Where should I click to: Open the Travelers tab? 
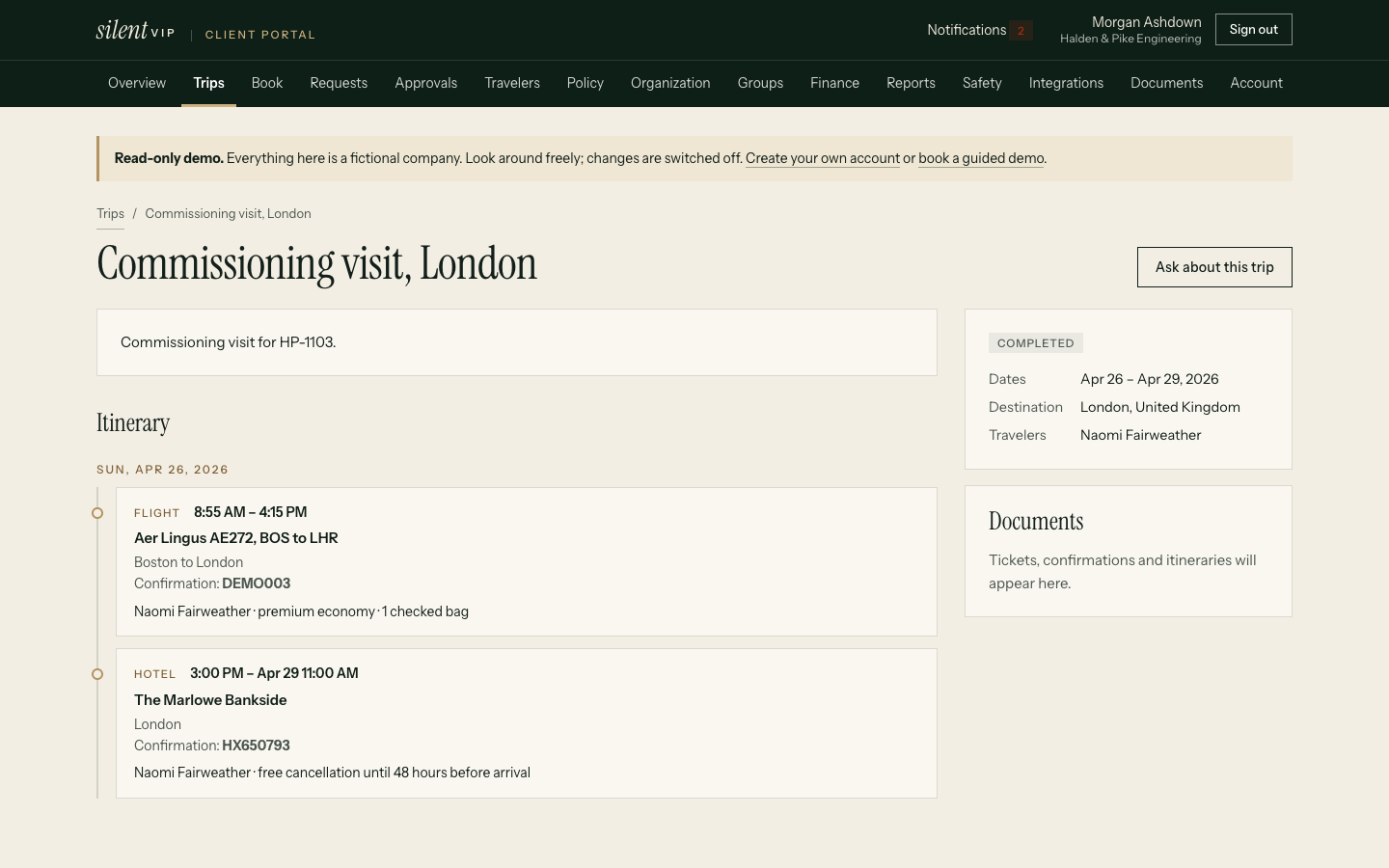coord(512,83)
